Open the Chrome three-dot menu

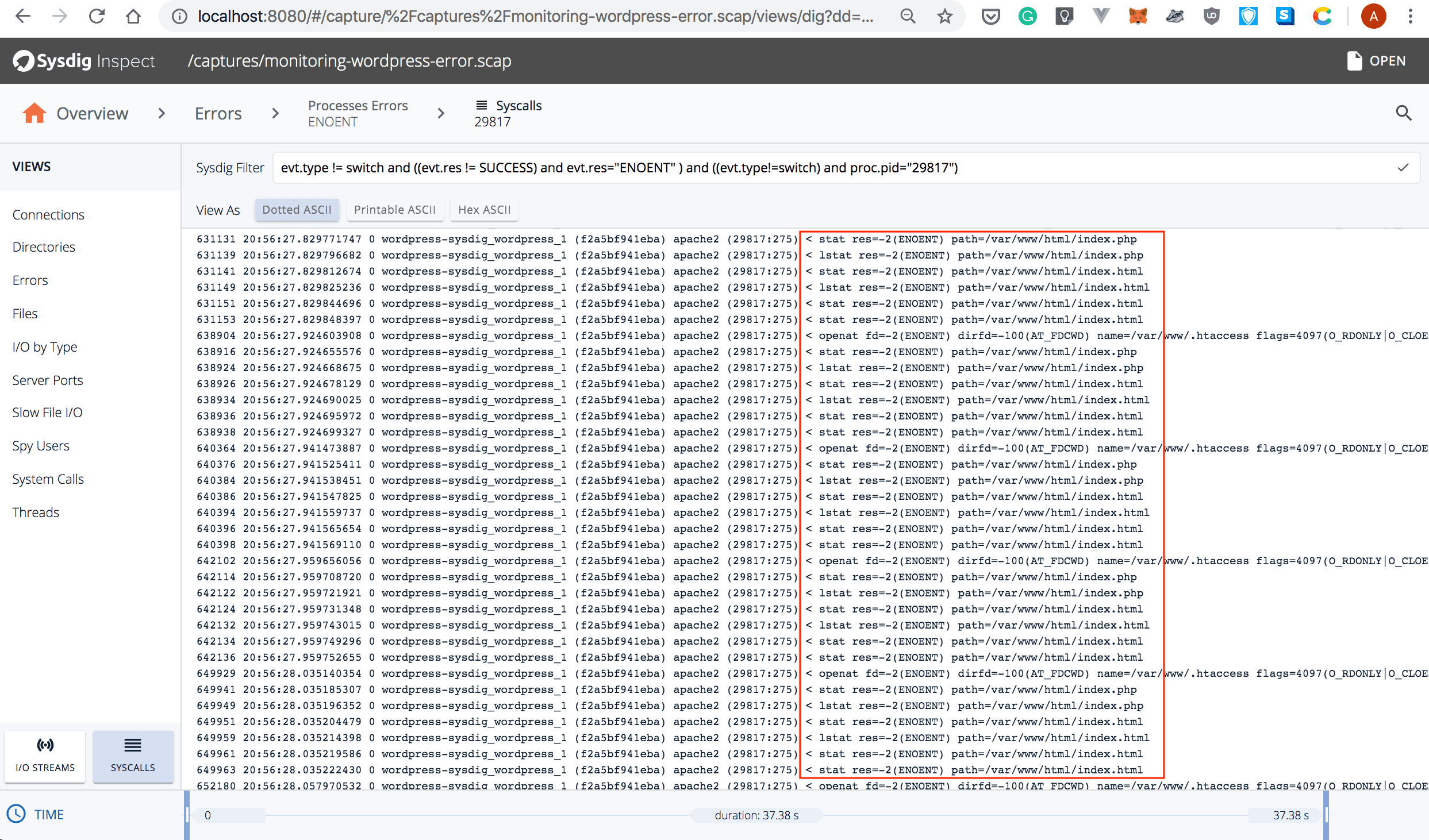(x=1410, y=17)
